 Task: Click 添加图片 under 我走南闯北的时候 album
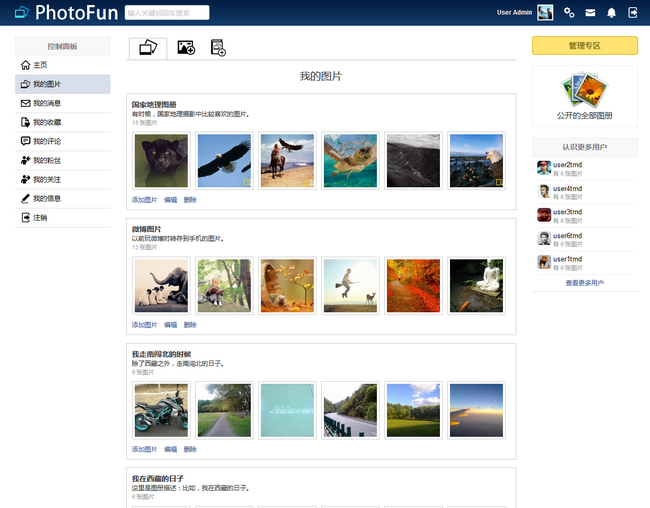coord(144,449)
